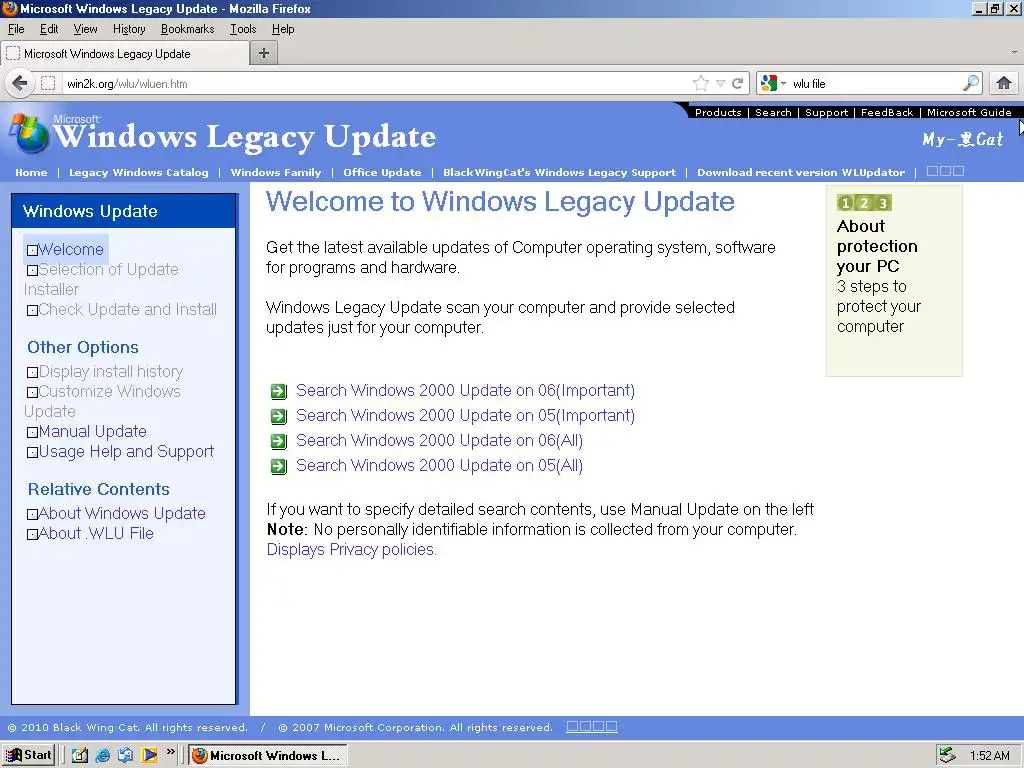Click Search Windows 2000 Update on 05(Important)

pyautogui.click(x=465, y=415)
